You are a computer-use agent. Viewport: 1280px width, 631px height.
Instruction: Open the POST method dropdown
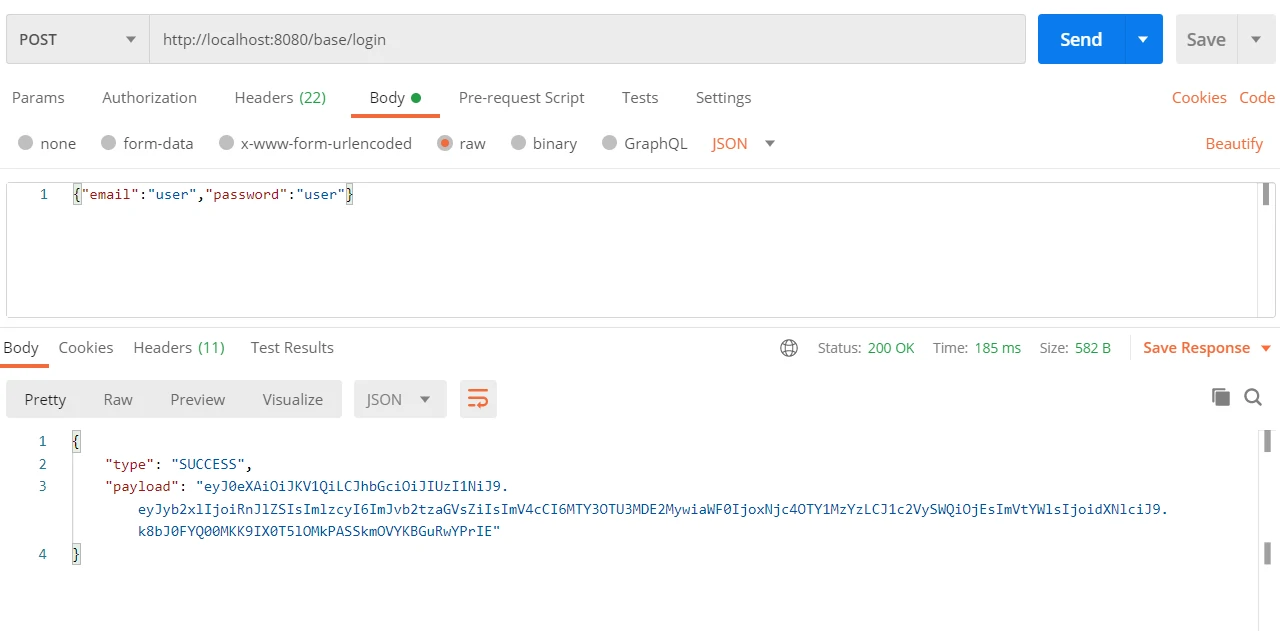coord(78,39)
